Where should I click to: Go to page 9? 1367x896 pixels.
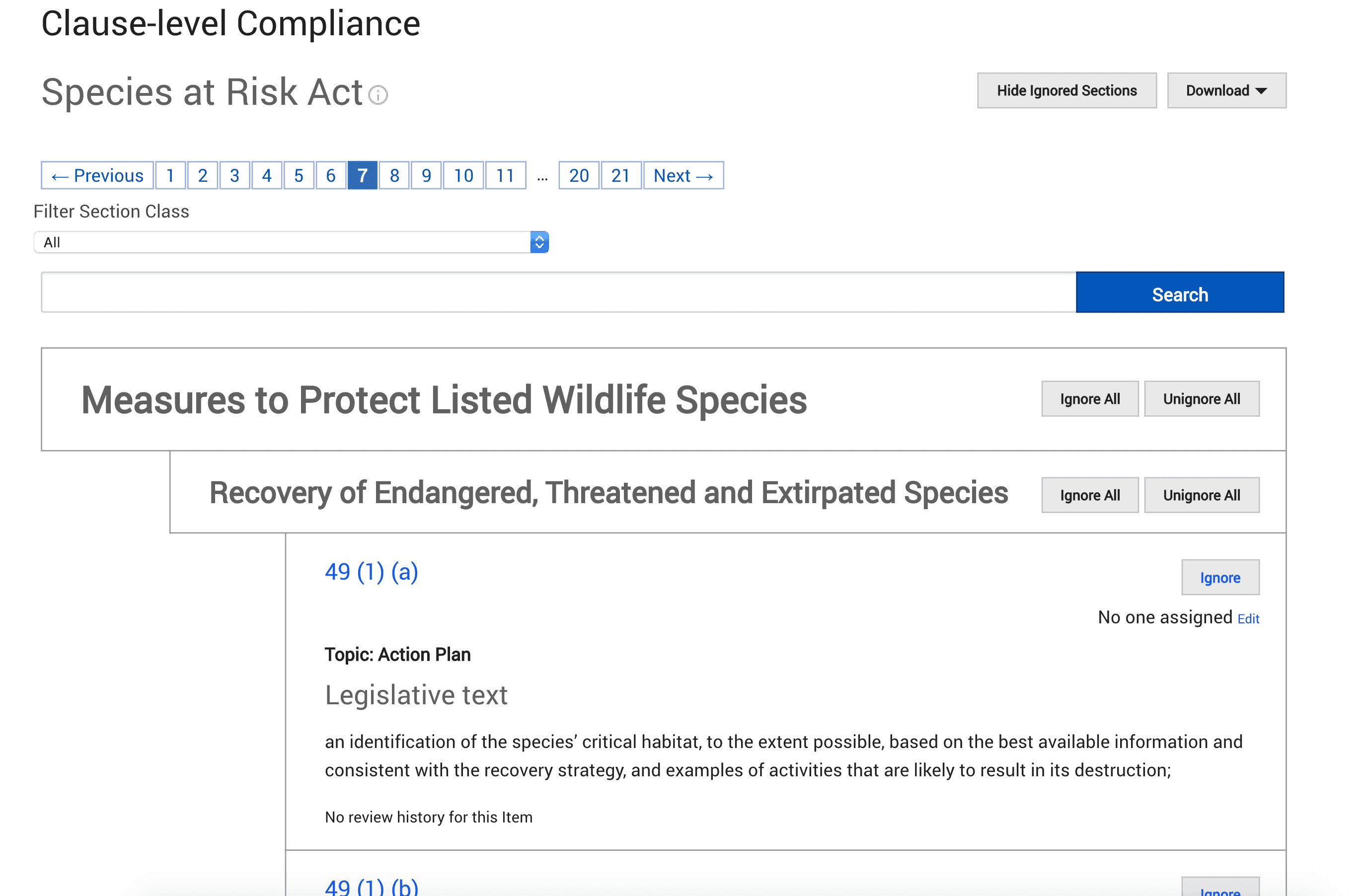tap(426, 176)
